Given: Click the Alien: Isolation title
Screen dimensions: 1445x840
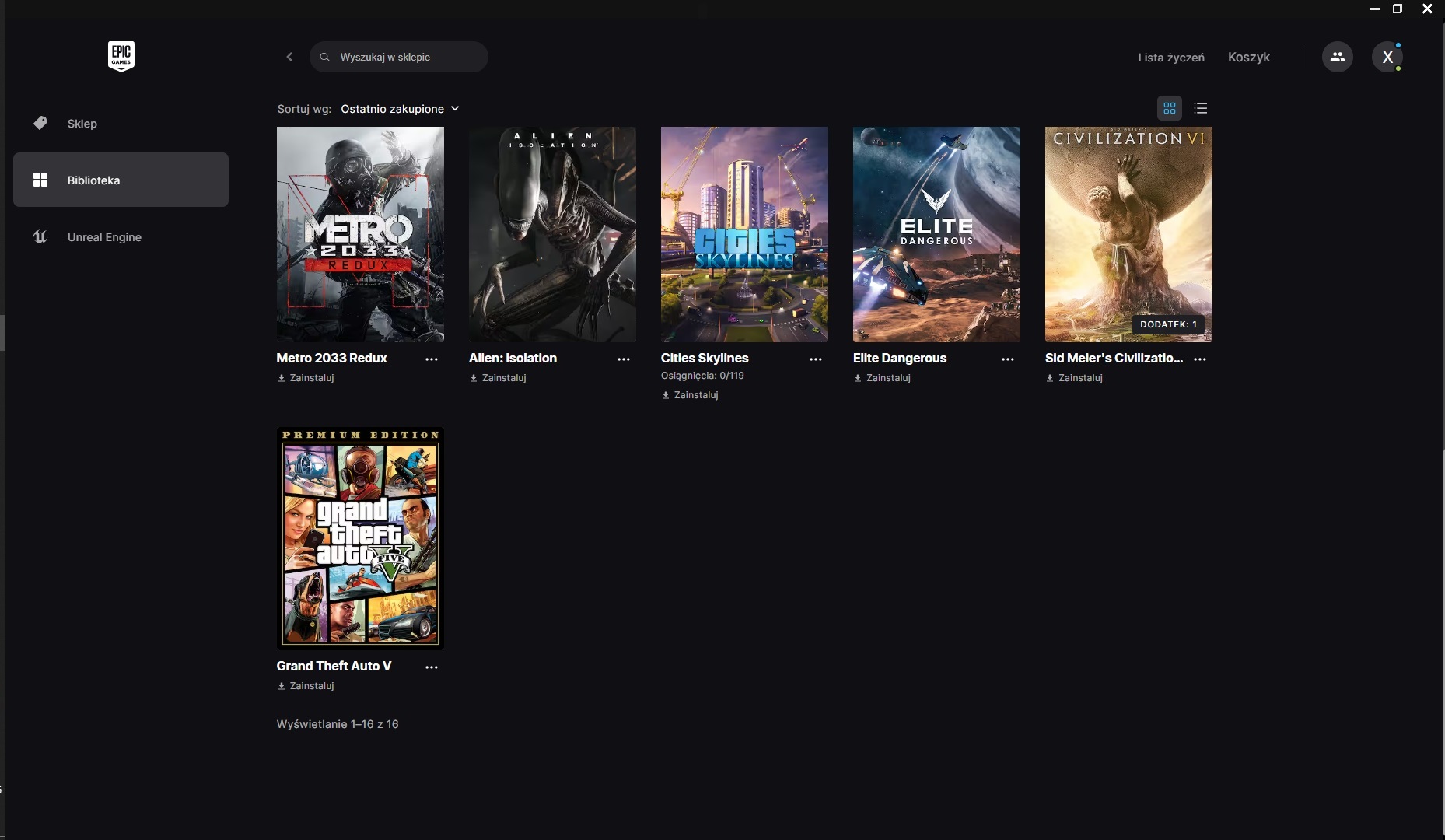Looking at the screenshot, I should 513,359.
